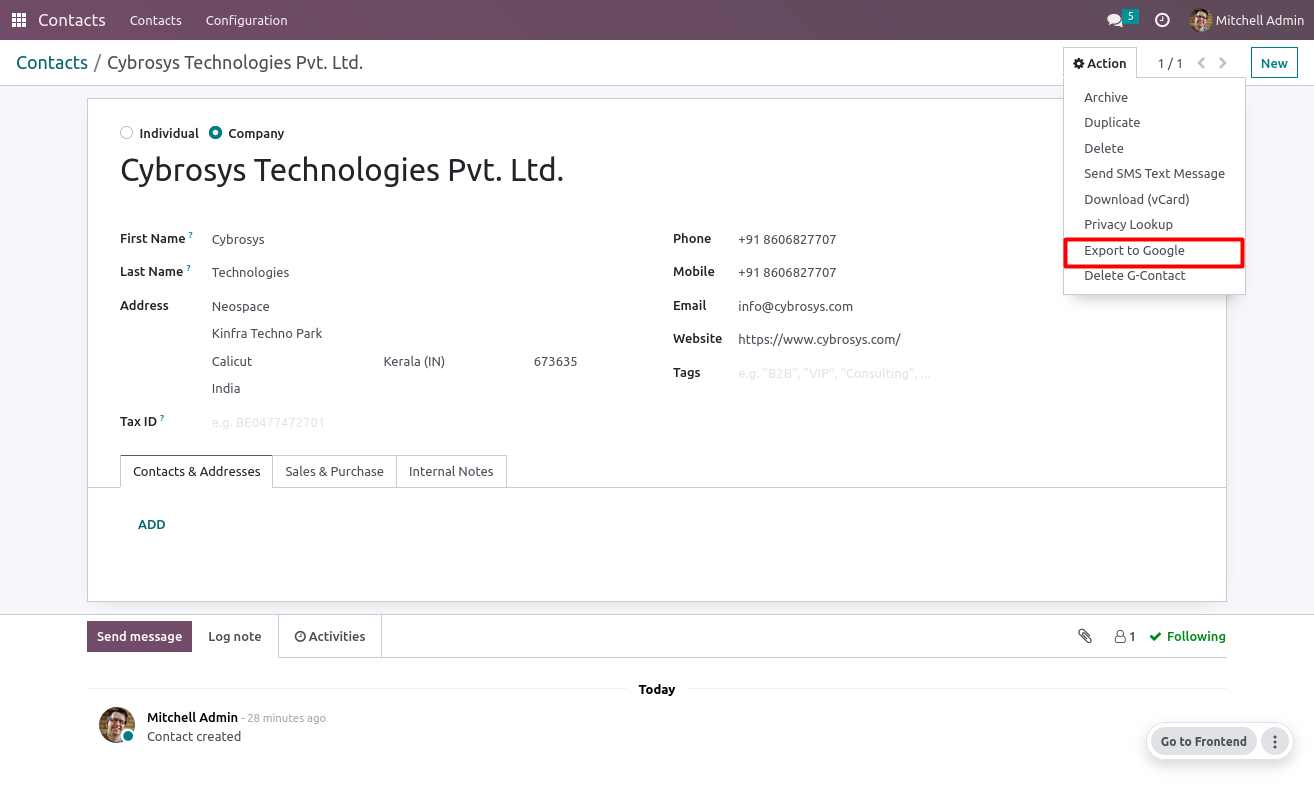The width and height of the screenshot is (1314, 805).
Task: Click Mitchell Admin avatar in top bar
Action: coord(1201,20)
